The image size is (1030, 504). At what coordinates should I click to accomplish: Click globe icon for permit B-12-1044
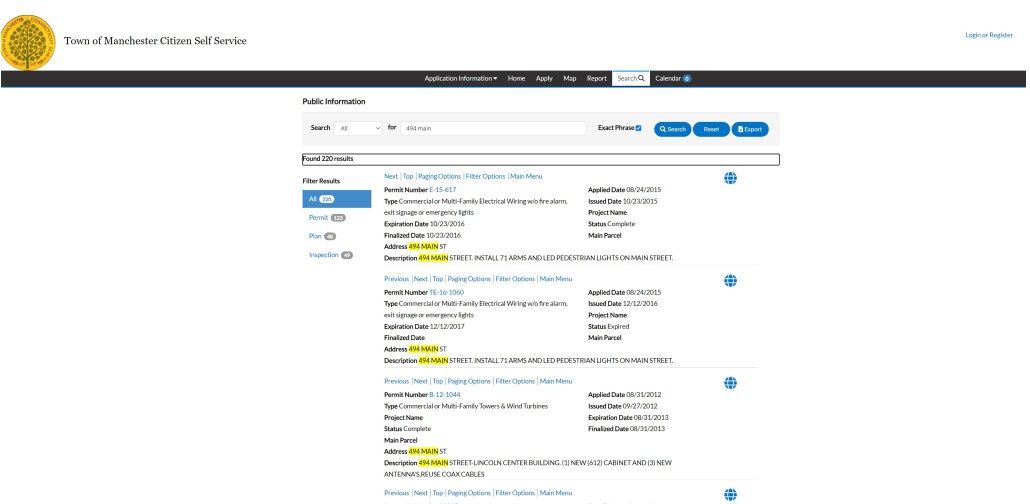coord(730,384)
